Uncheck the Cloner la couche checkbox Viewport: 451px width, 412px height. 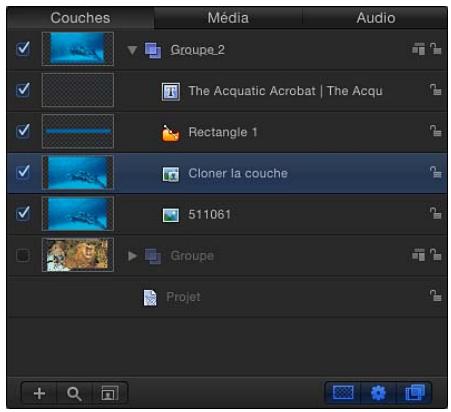[x=23, y=172]
